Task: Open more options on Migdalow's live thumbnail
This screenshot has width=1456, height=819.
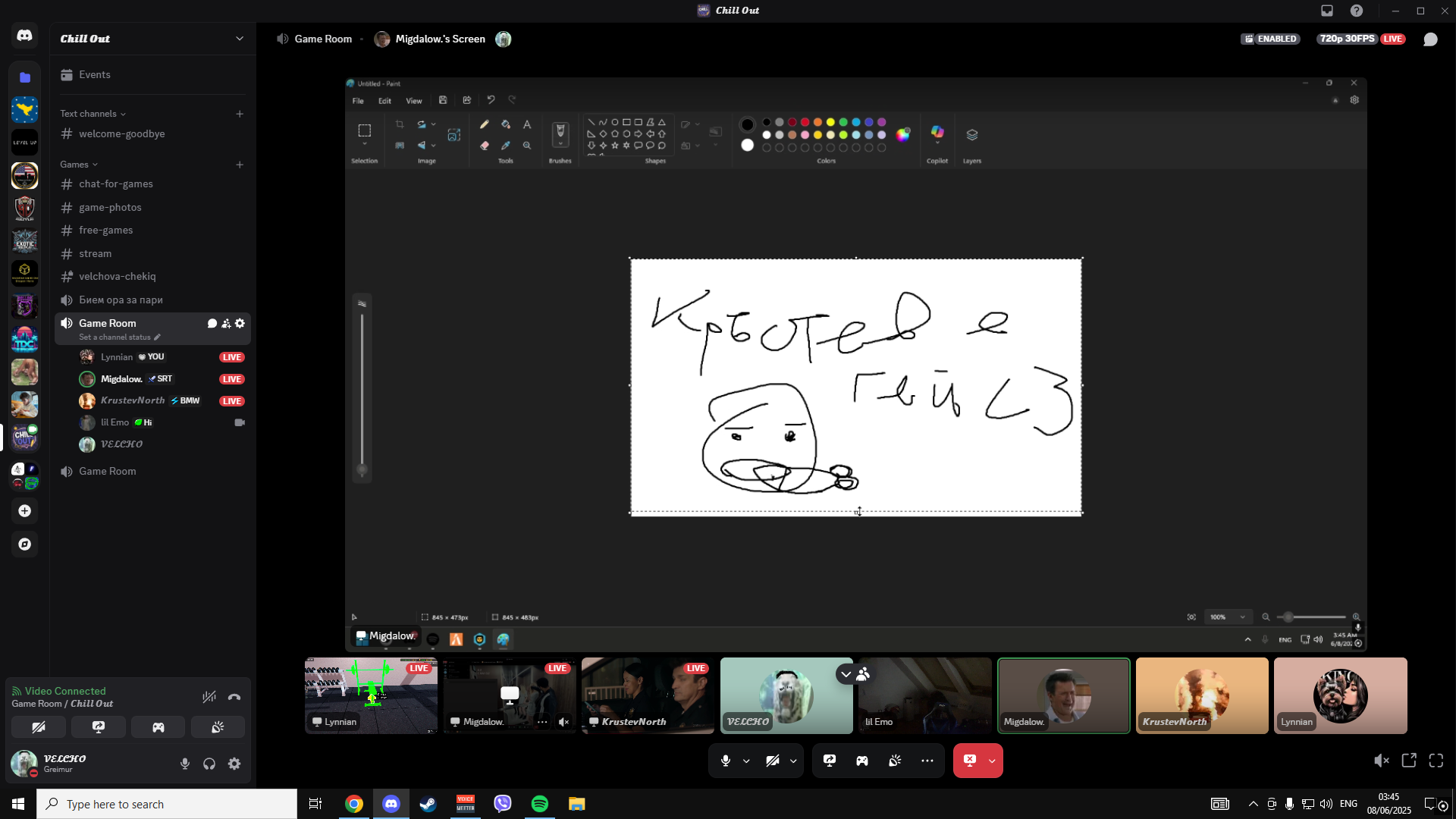Action: [542, 723]
